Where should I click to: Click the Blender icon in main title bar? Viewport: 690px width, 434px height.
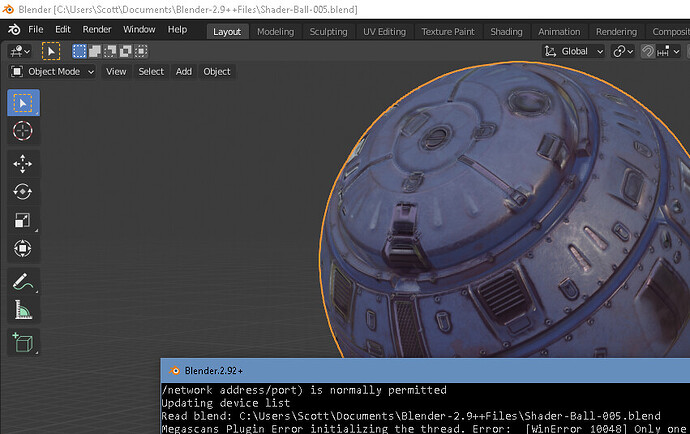pyautogui.click(x=8, y=9)
